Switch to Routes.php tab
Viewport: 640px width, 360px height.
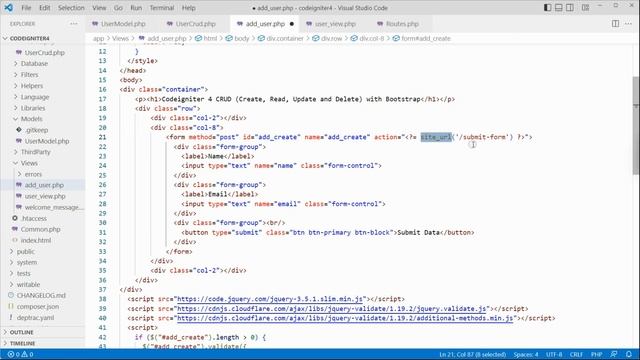tap(402, 24)
